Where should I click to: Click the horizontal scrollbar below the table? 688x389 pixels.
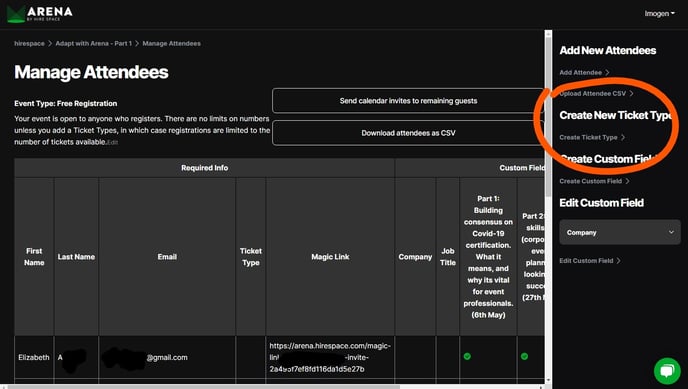point(204,387)
